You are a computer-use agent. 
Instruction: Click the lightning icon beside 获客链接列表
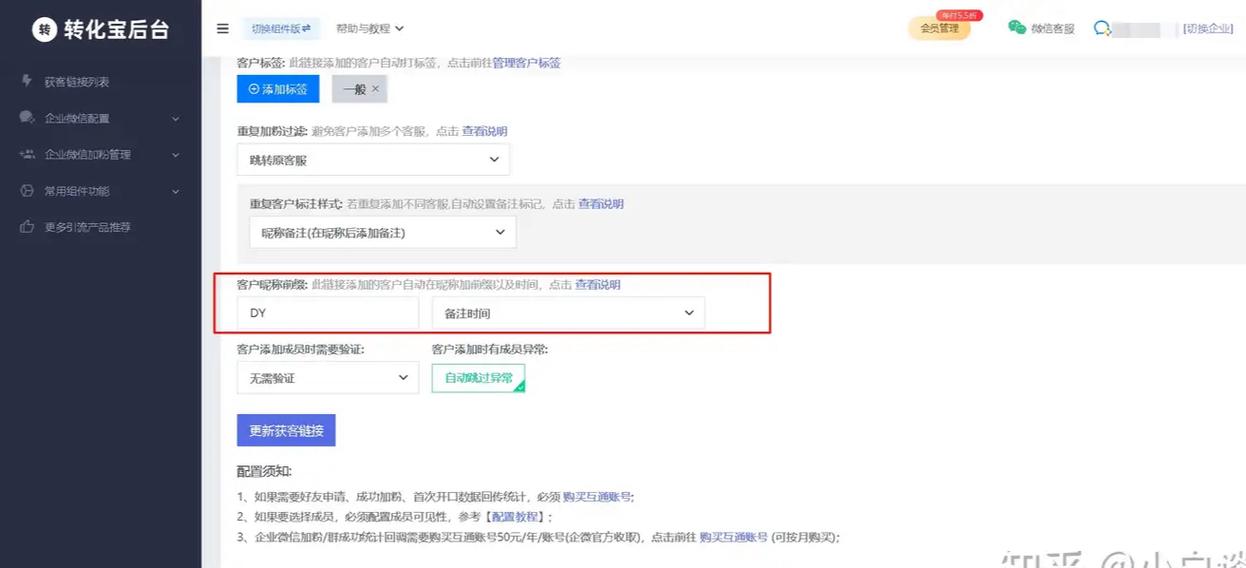[x=27, y=81]
